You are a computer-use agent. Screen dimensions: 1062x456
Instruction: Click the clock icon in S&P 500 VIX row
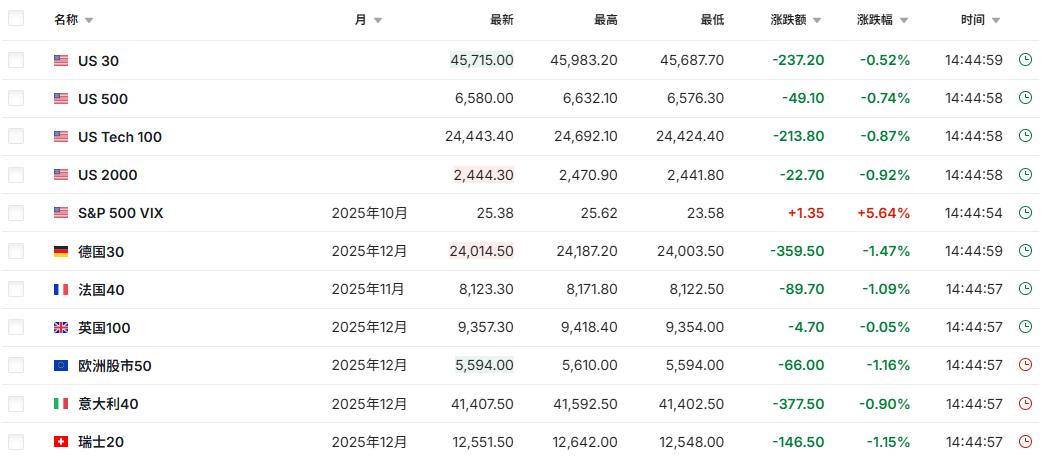click(1025, 213)
